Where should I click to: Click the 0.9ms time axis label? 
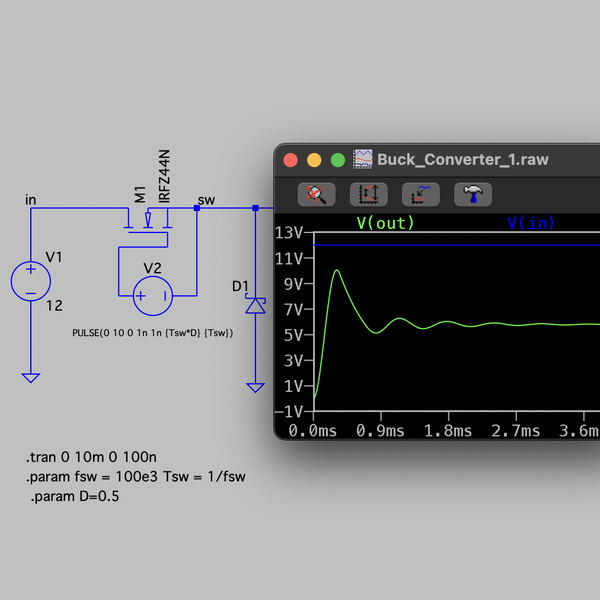[x=380, y=431]
